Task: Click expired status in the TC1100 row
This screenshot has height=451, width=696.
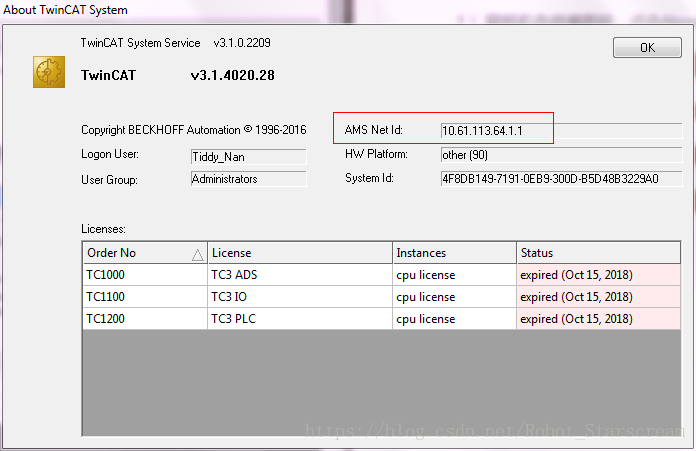Action: coord(598,297)
